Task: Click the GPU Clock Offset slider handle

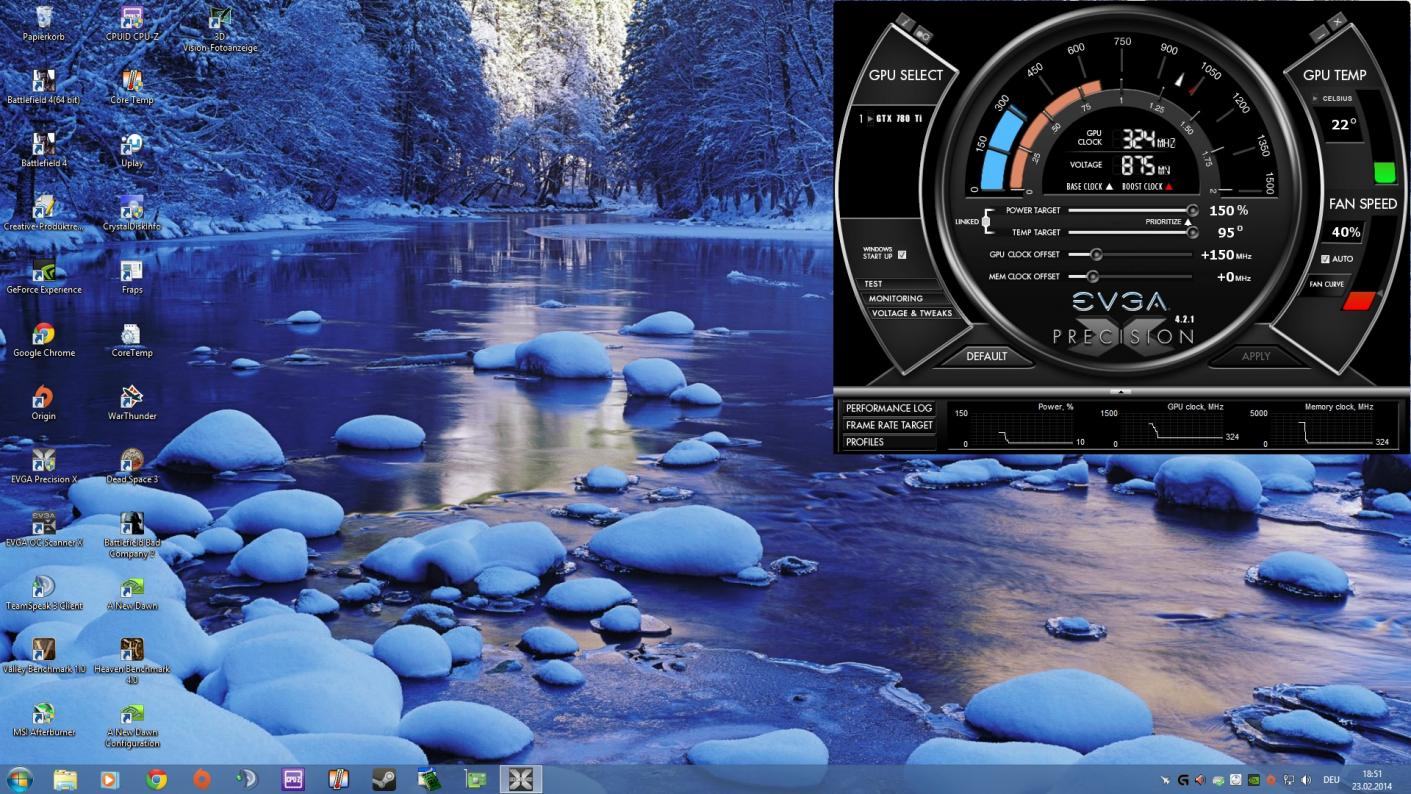Action: point(1096,254)
